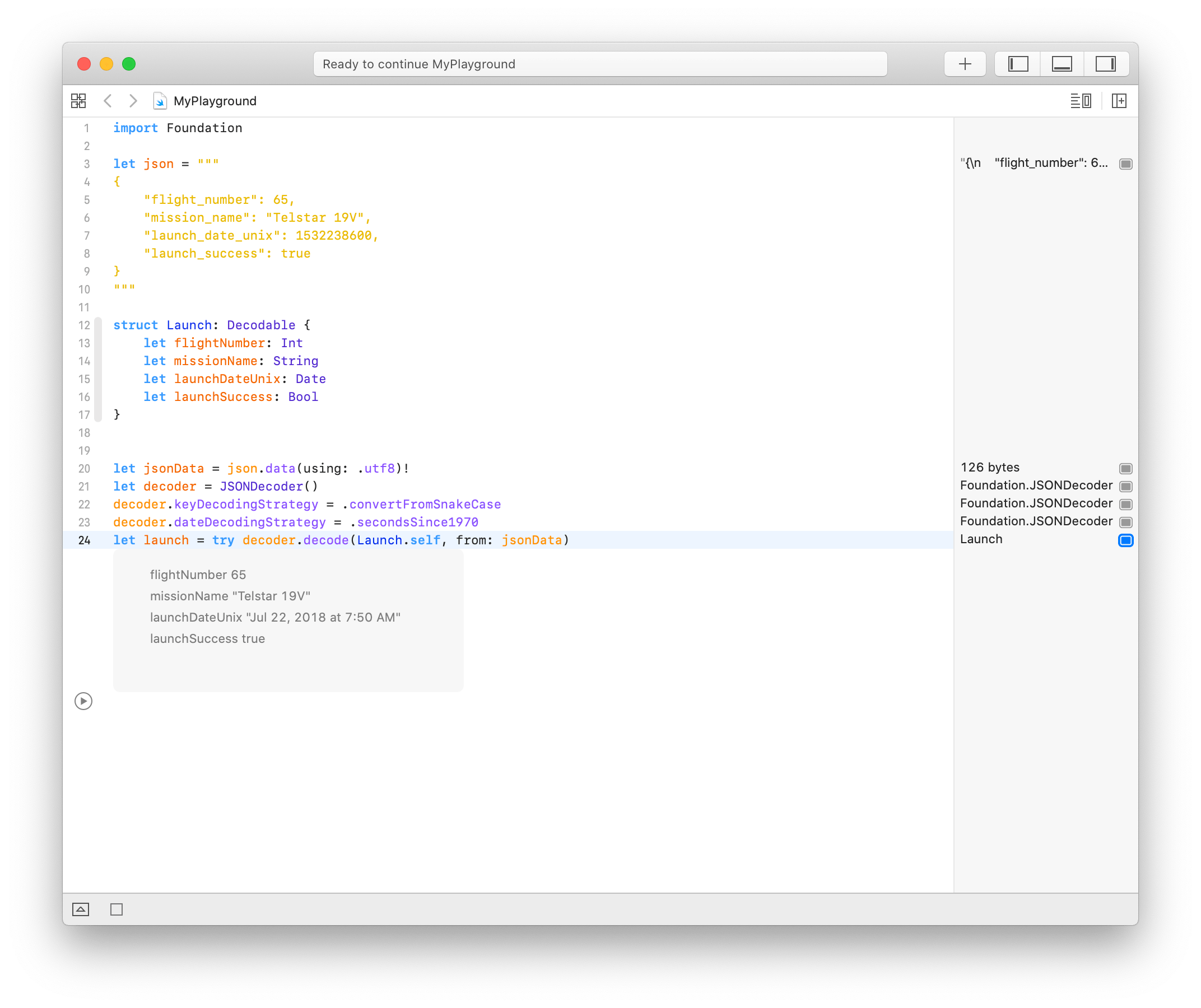1201x1008 pixels.
Task: Click the live view square icon in bottom bar
Action: (x=117, y=909)
